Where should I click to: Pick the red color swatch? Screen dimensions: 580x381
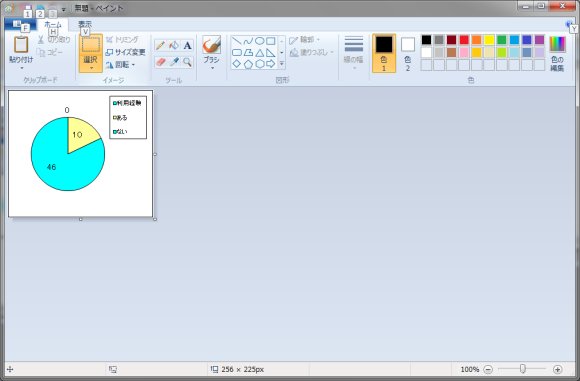[x=464, y=40]
